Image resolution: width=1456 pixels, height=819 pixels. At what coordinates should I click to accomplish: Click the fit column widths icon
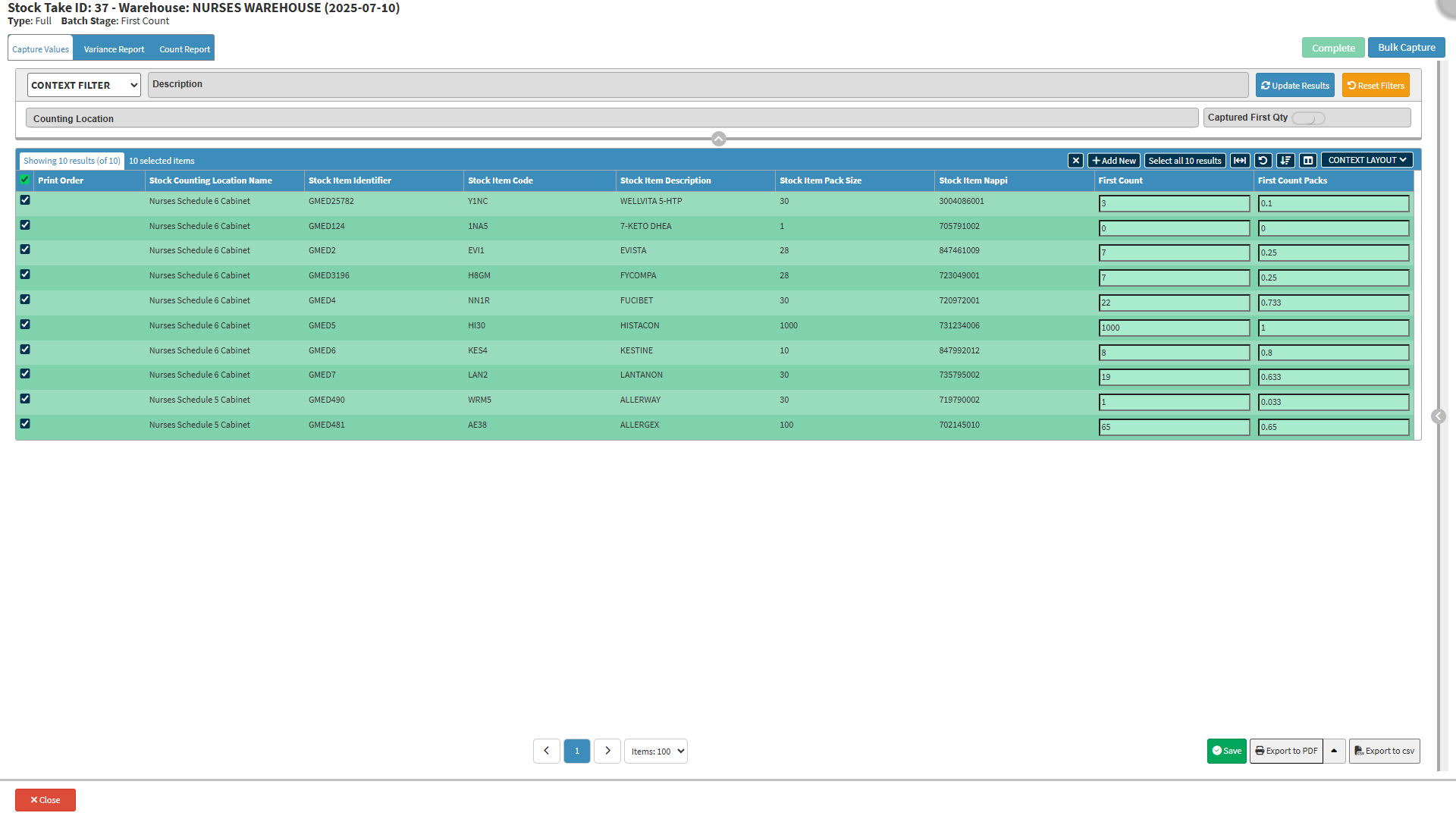pos(1240,161)
